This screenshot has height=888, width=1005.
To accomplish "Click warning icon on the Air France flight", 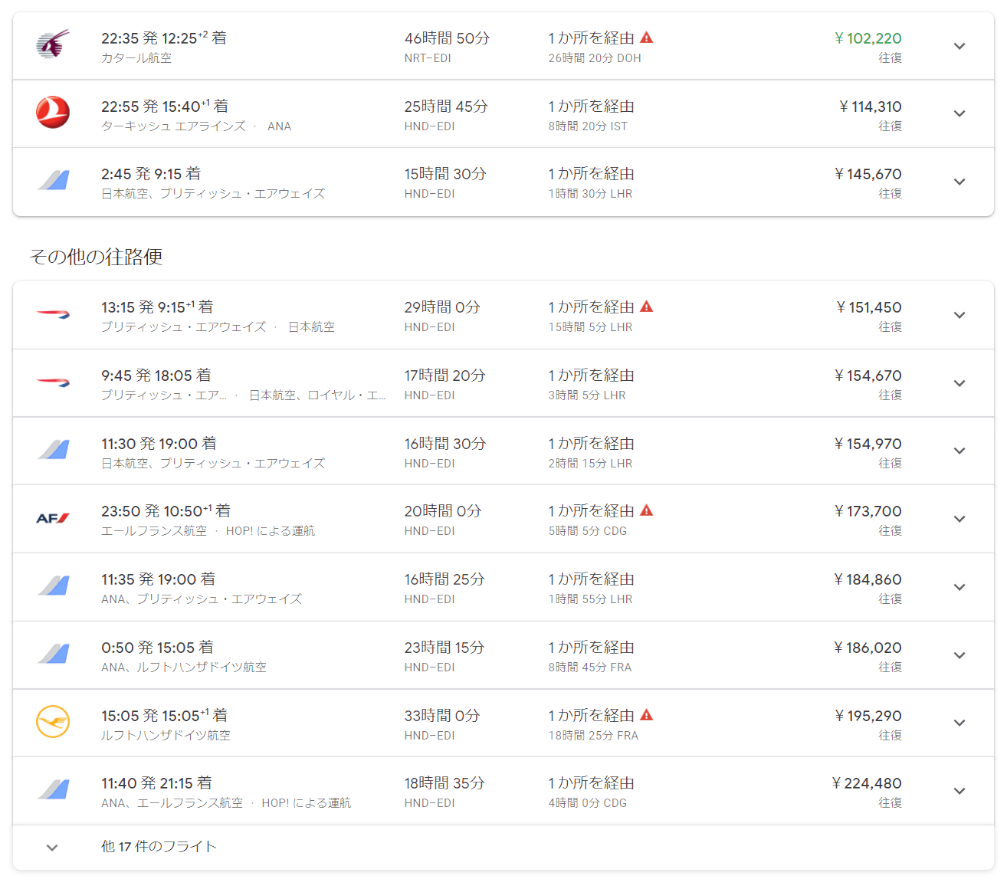I will [x=647, y=511].
